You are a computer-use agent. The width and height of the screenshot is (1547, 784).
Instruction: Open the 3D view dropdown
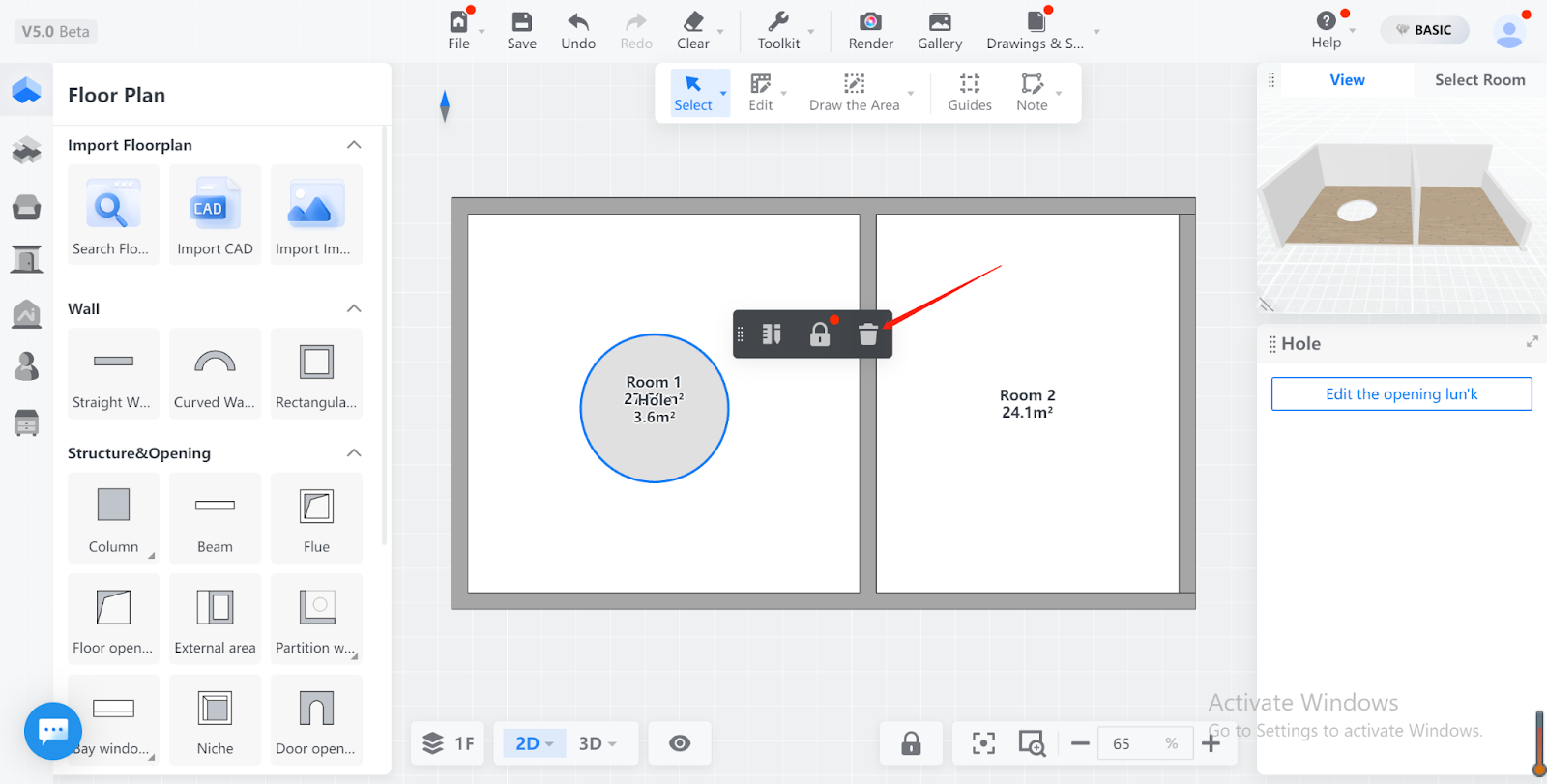(598, 743)
